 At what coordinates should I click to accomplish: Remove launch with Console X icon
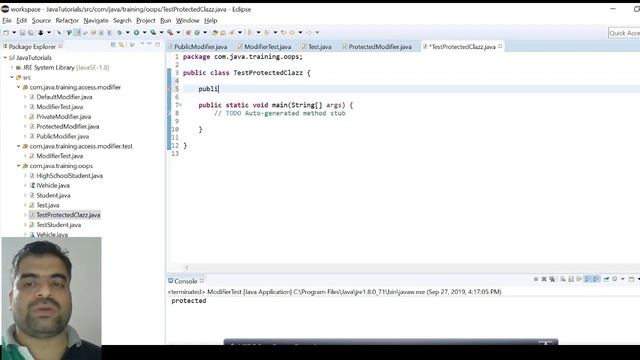(544, 279)
